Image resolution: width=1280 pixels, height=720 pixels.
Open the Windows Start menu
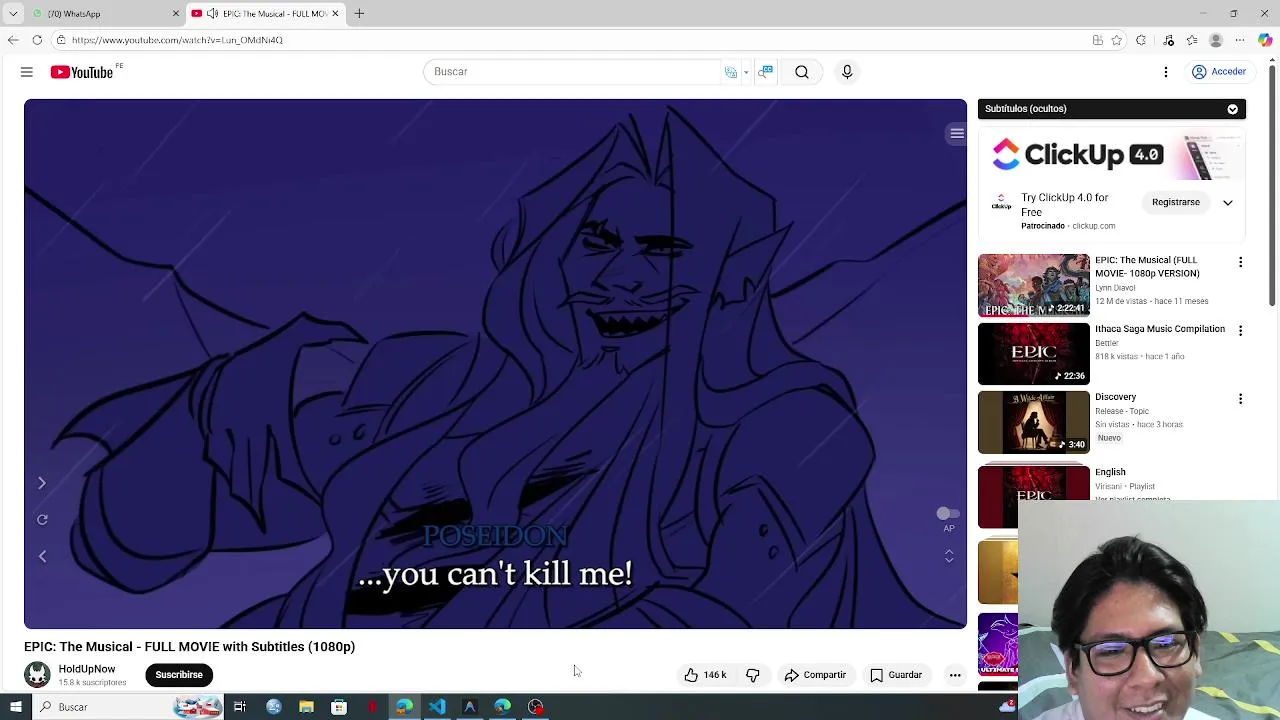[x=15, y=707]
